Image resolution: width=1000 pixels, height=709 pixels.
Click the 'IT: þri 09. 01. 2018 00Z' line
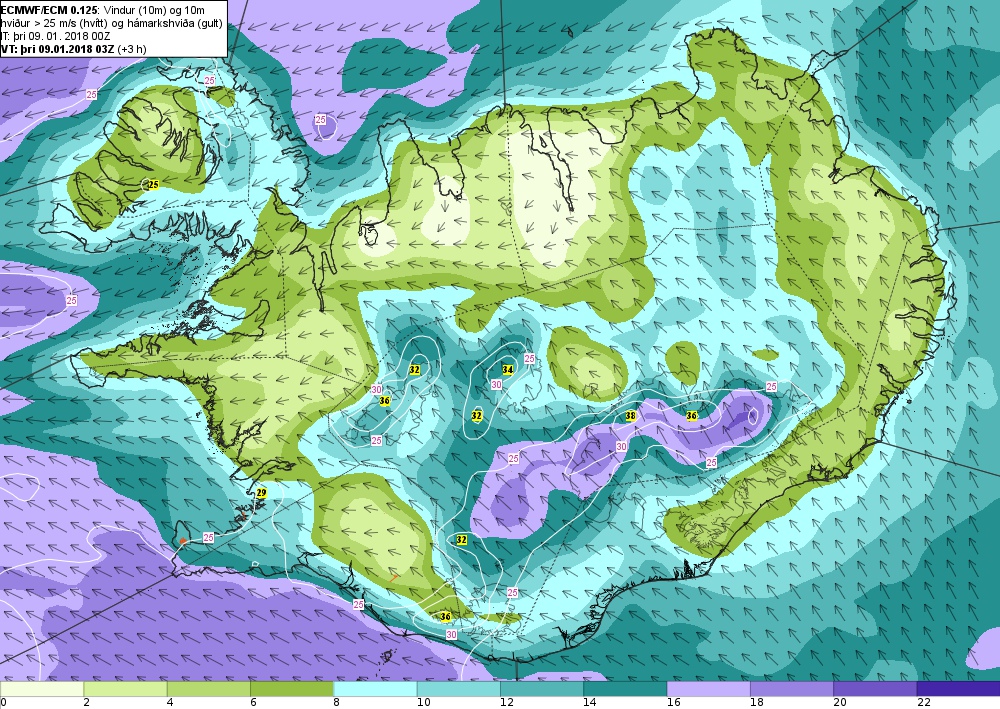[x=55, y=36]
